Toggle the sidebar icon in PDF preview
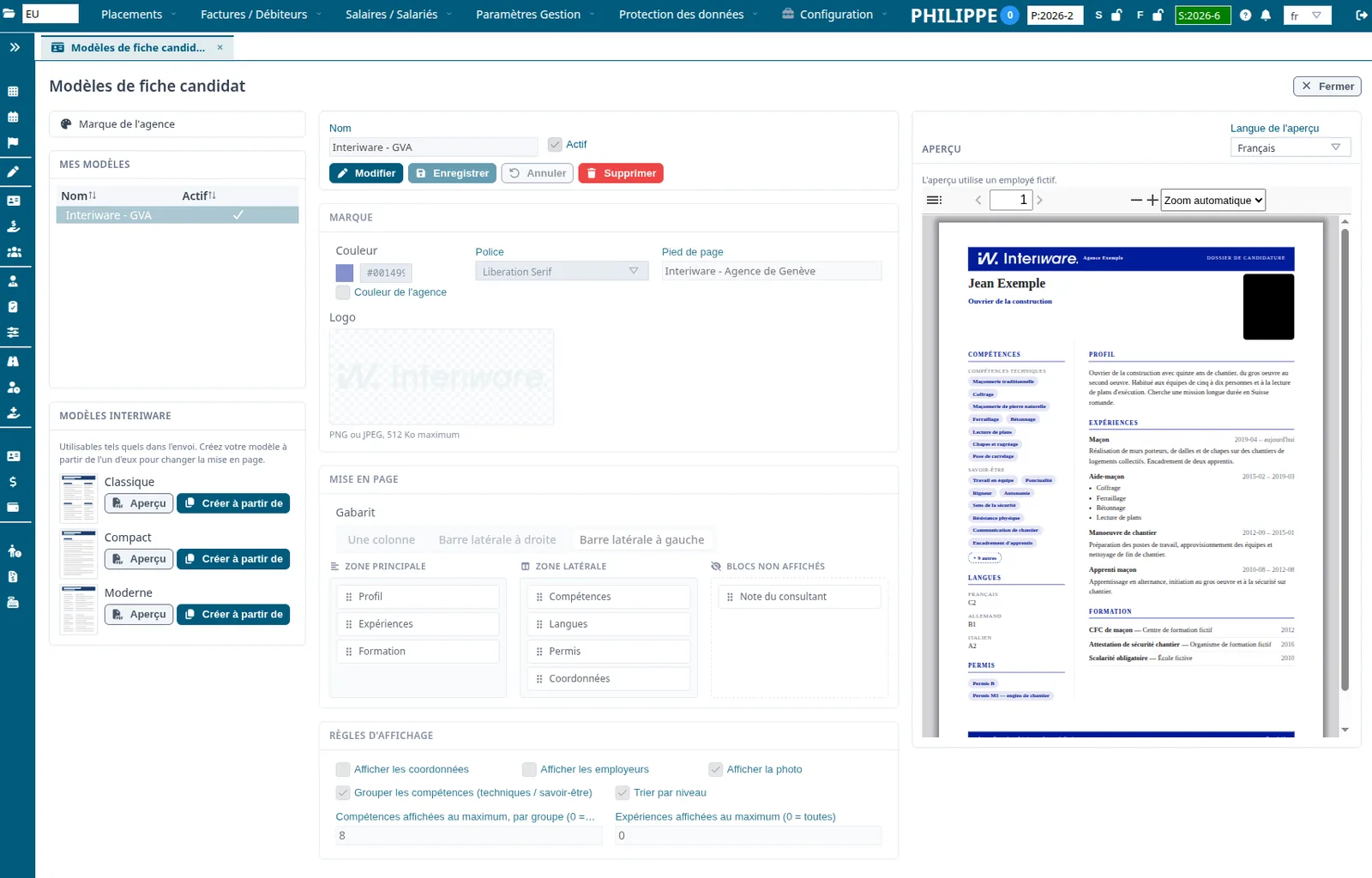This screenshot has width=1372, height=878. tap(935, 200)
